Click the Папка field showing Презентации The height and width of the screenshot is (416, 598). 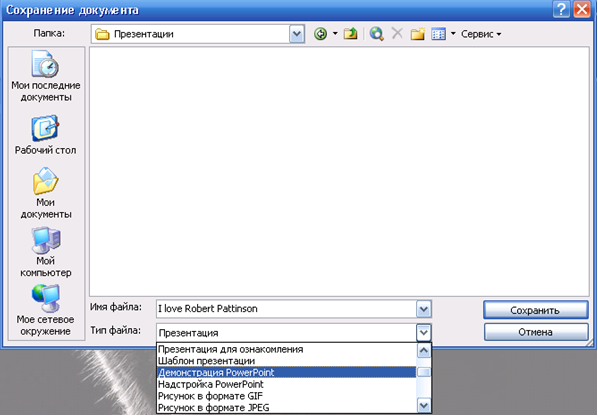click(x=191, y=34)
